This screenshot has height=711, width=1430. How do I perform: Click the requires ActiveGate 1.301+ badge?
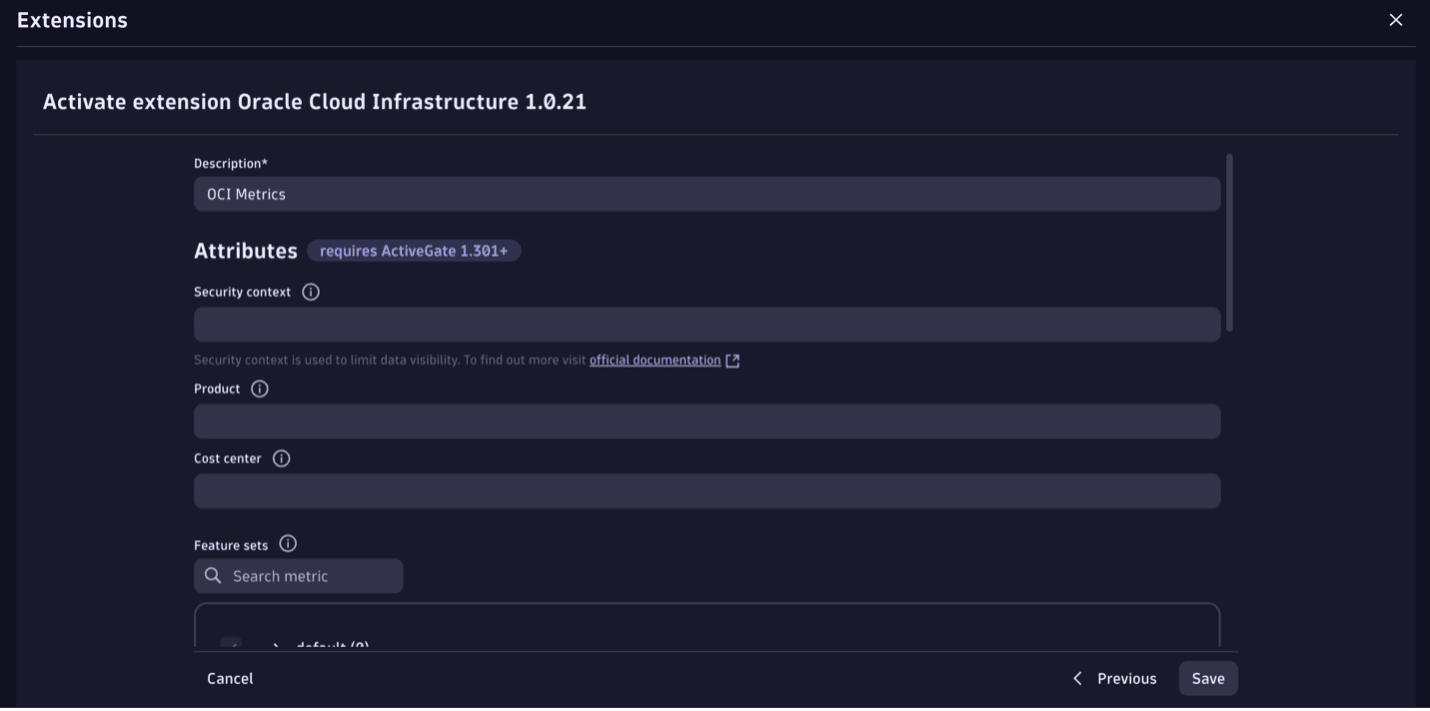pyautogui.click(x=414, y=251)
